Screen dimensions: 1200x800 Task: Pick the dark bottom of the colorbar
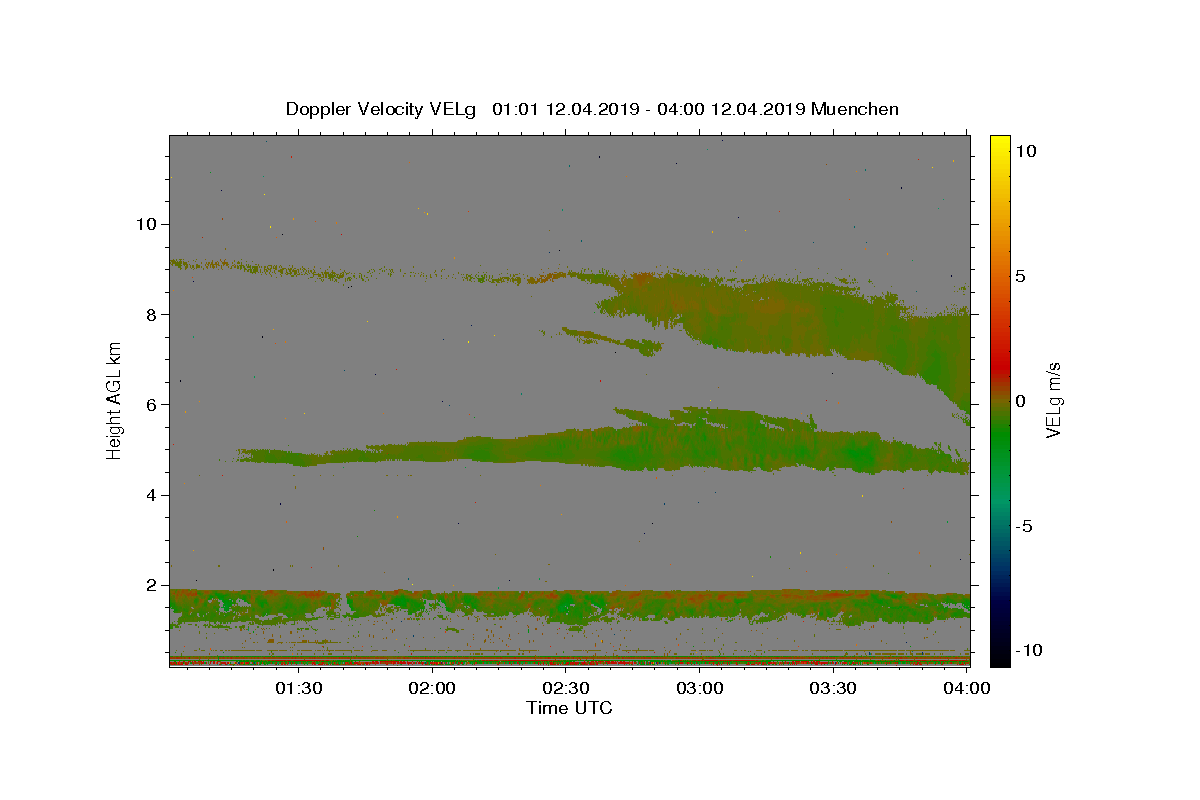coord(1000,660)
